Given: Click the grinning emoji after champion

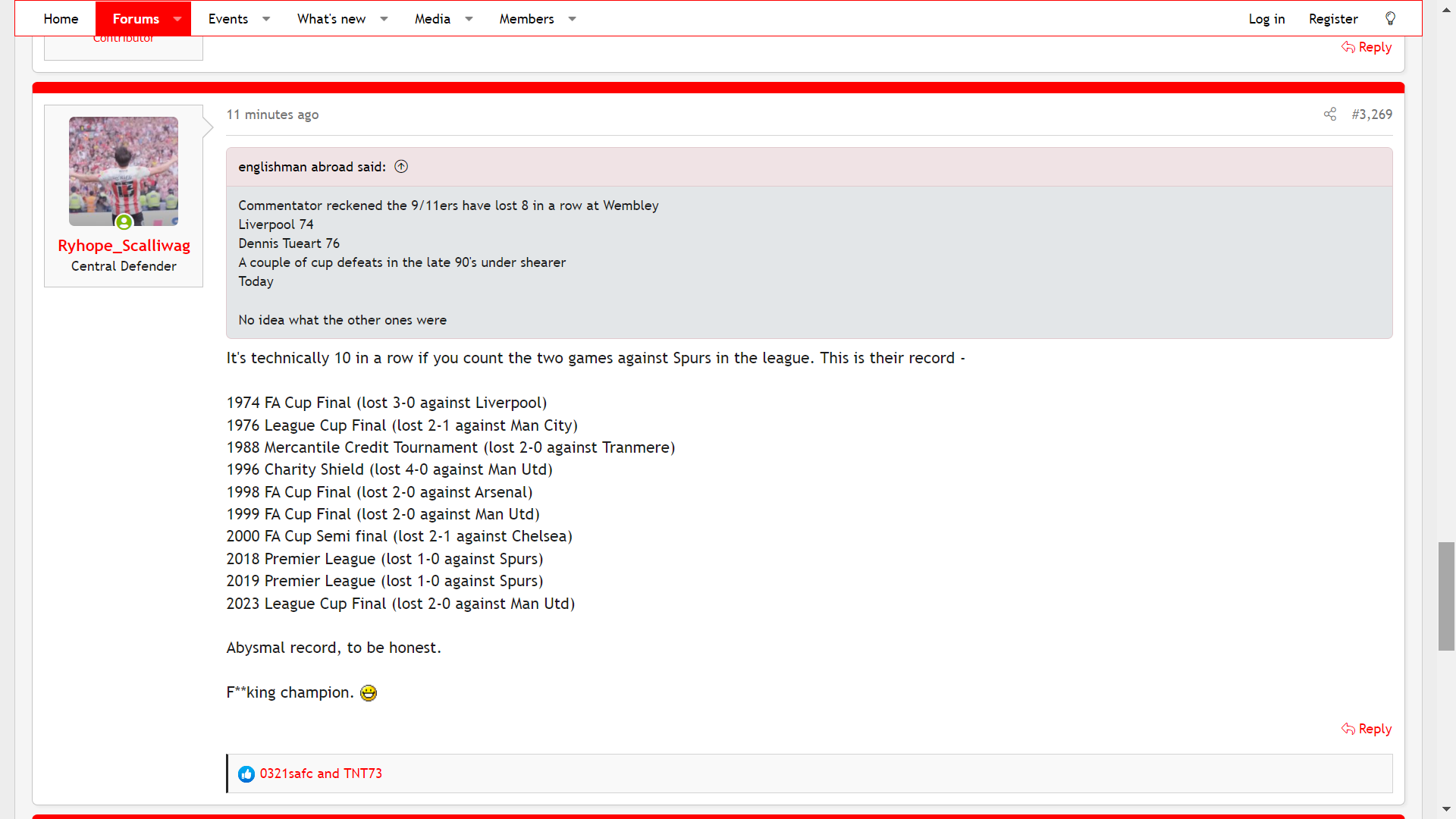Looking at the screenshot, I should (x=369, y=692).
